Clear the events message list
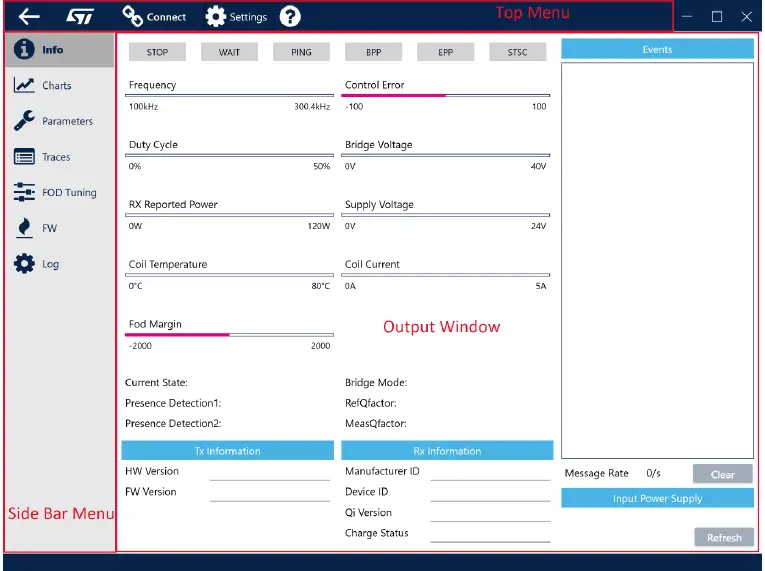 [x=722, y=474]
